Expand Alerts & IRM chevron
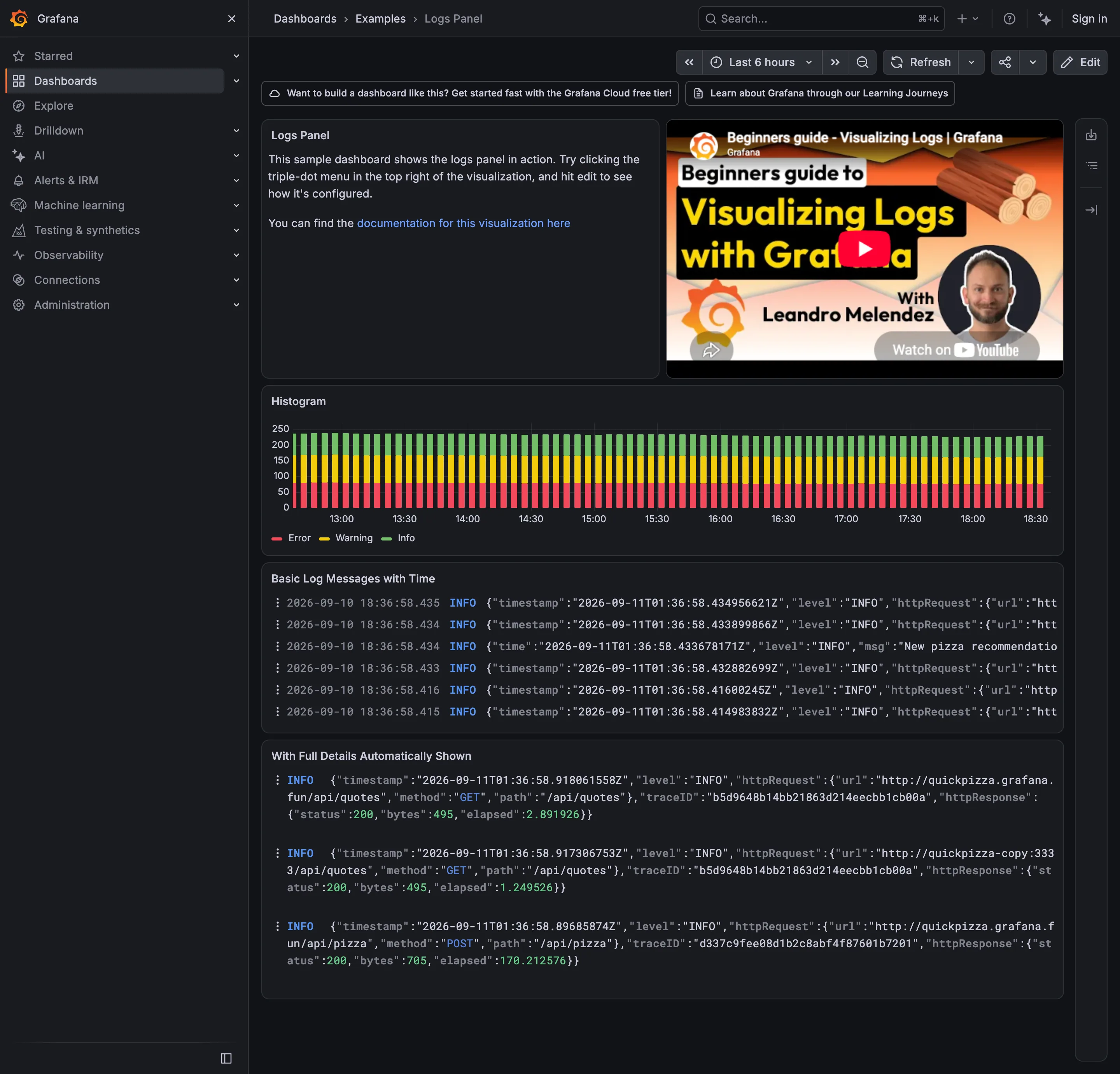Viewport: 1120px width, 1074px height. 236,180
